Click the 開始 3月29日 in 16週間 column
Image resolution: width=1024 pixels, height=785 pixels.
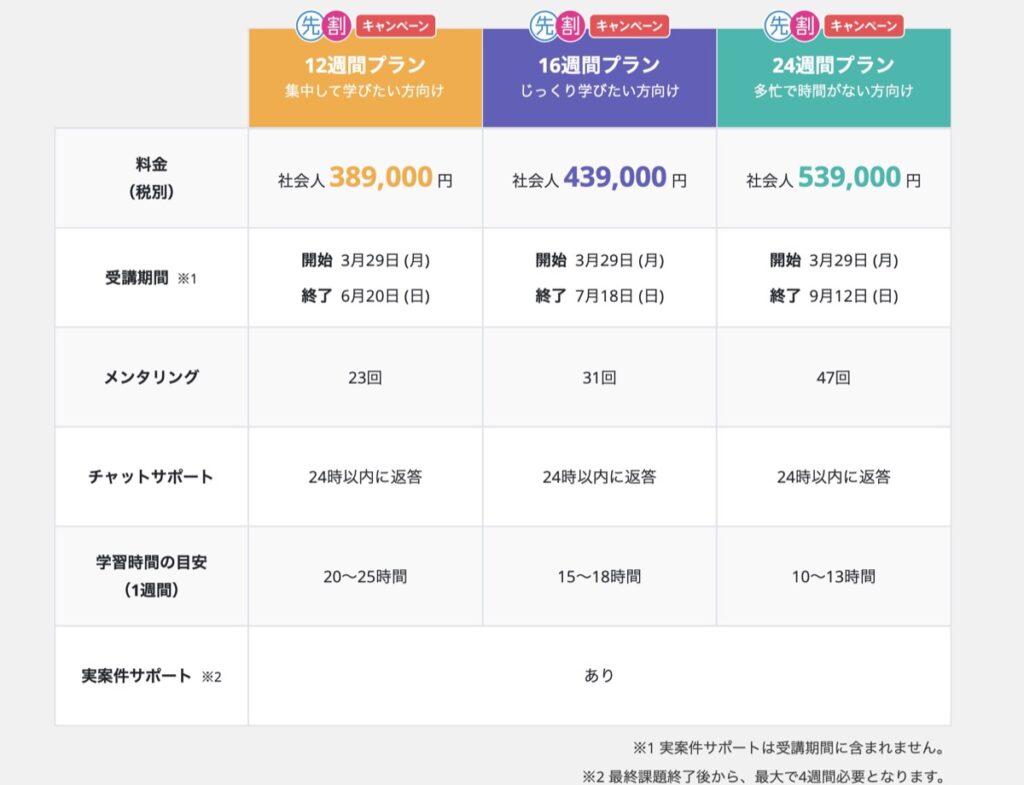click(x=600, y=261)
